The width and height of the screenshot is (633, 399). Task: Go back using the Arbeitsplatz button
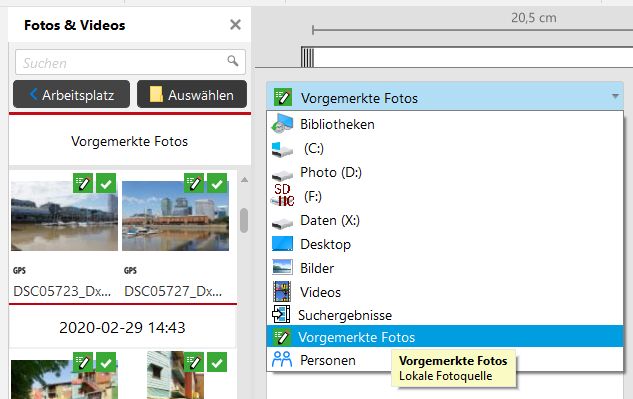[x=71, y=94]
